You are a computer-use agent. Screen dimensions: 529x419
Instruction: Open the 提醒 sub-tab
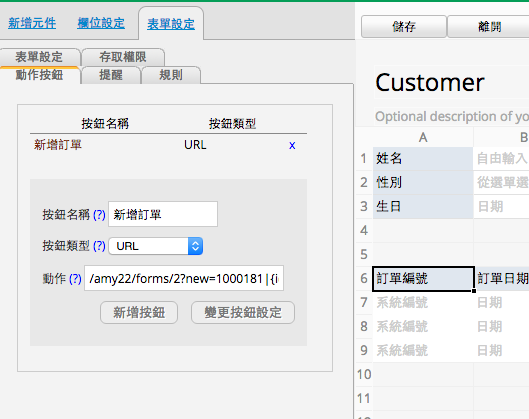pos(111,75)
